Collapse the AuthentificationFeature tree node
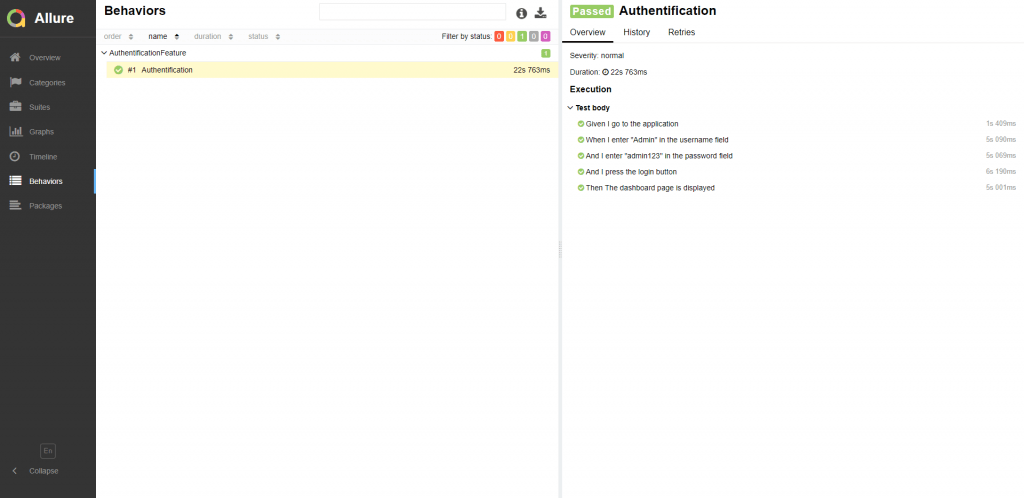Screen dimensions: 1024x498 coord(104,53)
